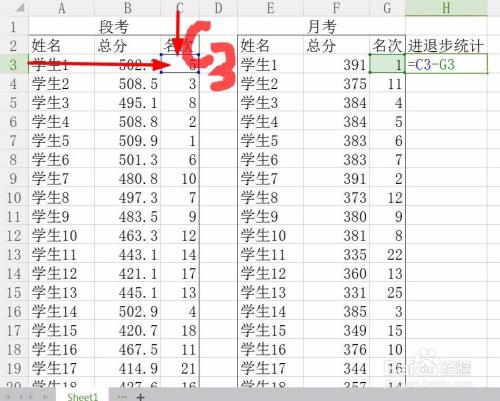Select the score cell 508.5
The height and width of the screenshot is (401, 500).
[x=127, y=83]
